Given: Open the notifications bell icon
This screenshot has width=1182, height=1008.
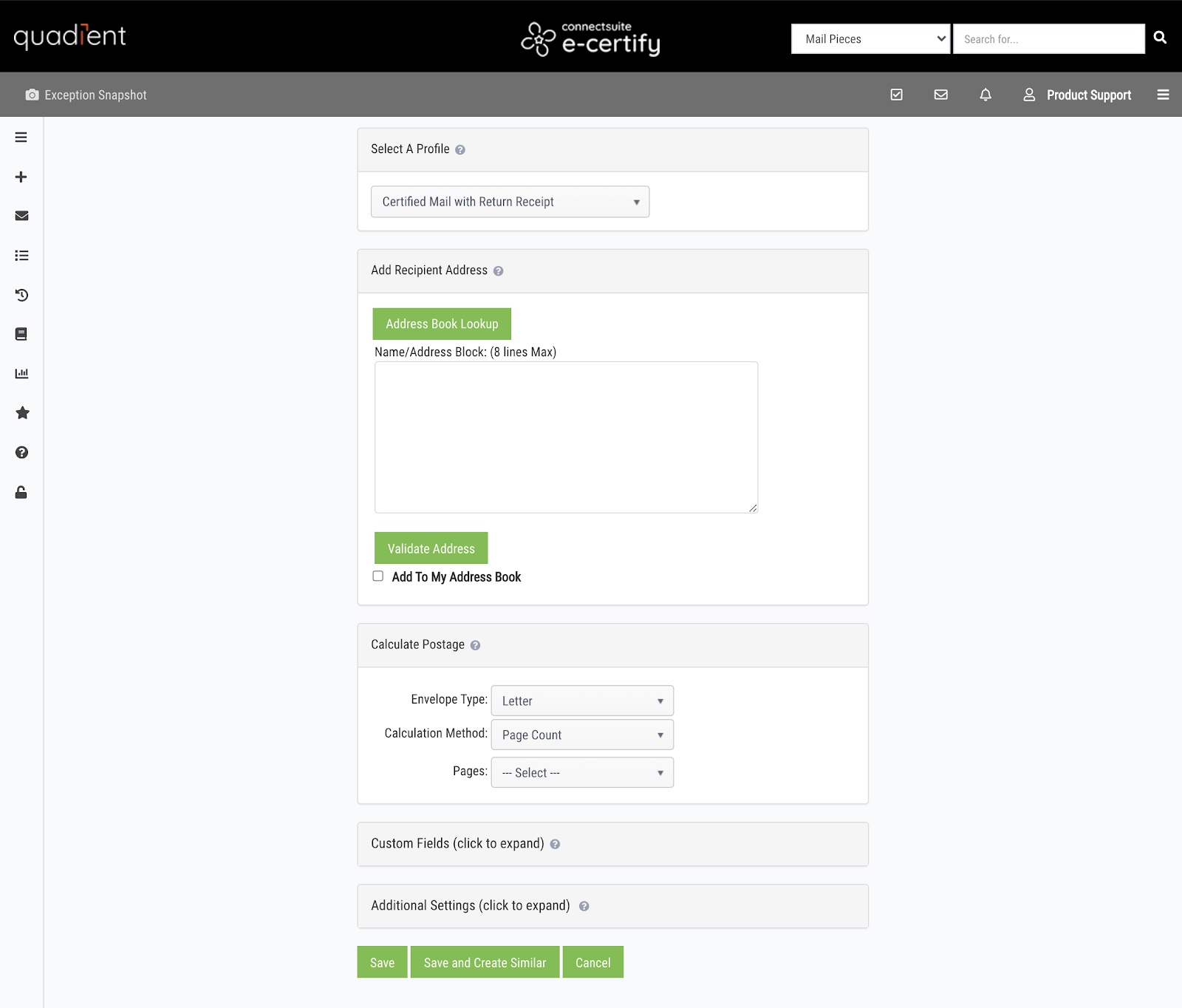Looking at the screenshot, I should (x=985, y=95).
